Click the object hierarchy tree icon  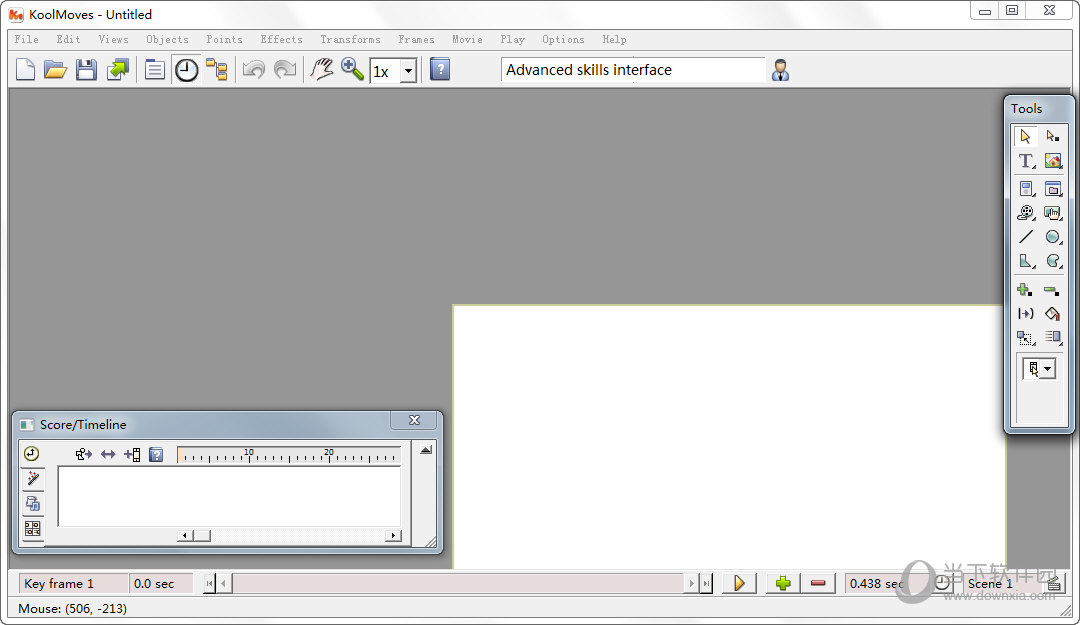(217, 70)
